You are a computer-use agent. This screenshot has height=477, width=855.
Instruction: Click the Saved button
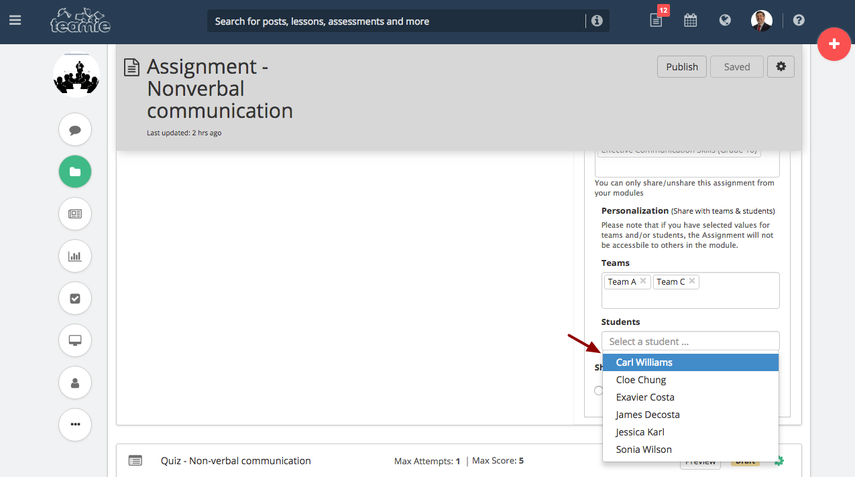(x=737, y=67)
